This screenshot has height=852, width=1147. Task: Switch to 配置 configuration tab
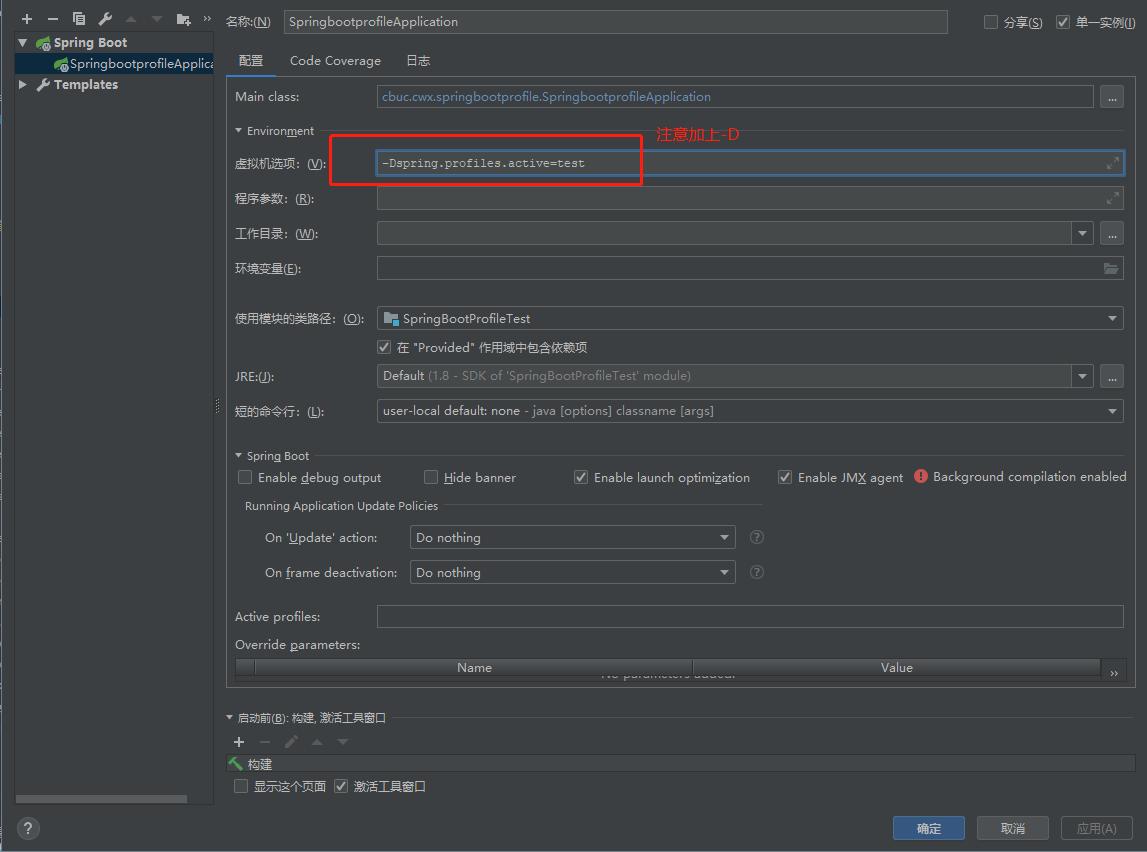click(x=251, y=61)
